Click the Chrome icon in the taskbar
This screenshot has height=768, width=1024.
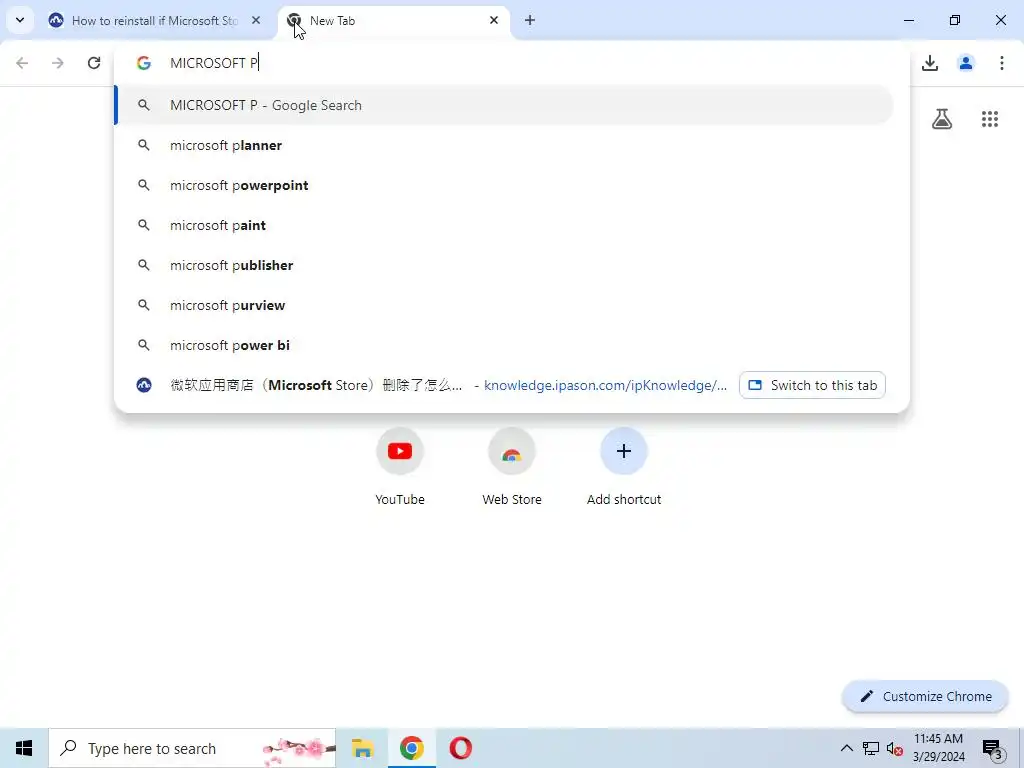click(x=411, y=748)
